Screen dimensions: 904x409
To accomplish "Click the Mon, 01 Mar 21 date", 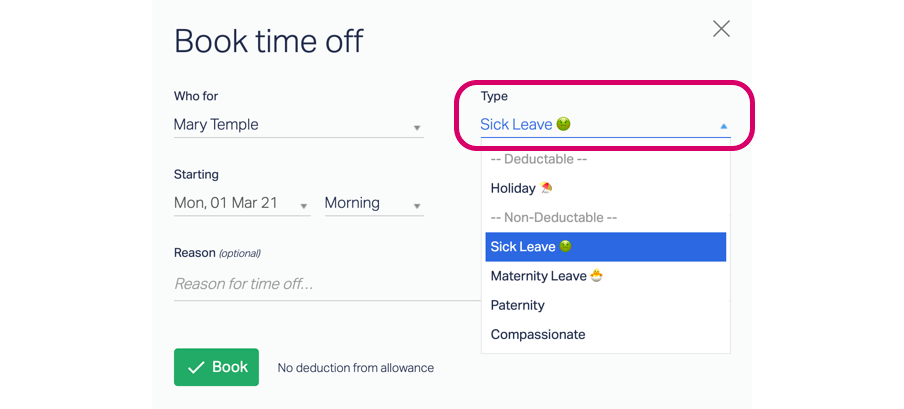I will click(x=225, y=202).
